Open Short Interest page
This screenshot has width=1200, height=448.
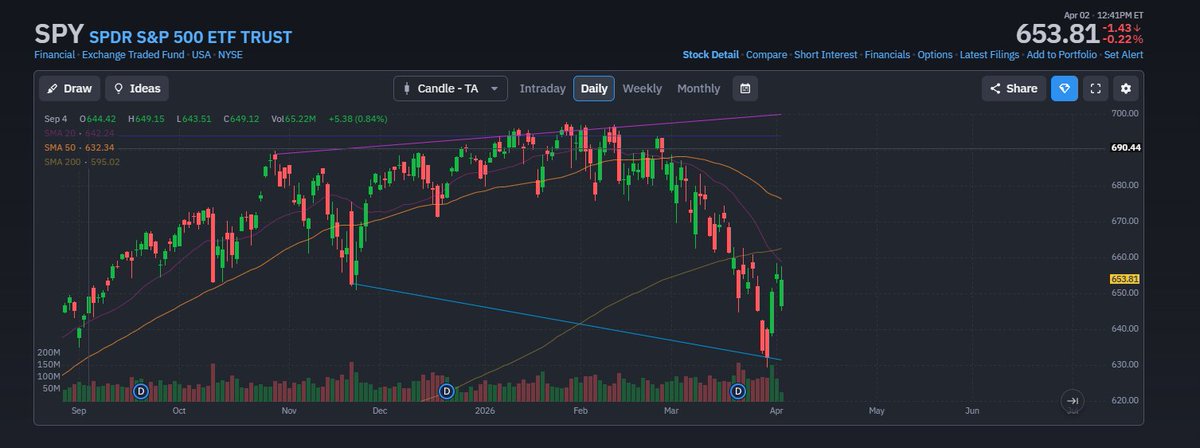coord(826,55)
